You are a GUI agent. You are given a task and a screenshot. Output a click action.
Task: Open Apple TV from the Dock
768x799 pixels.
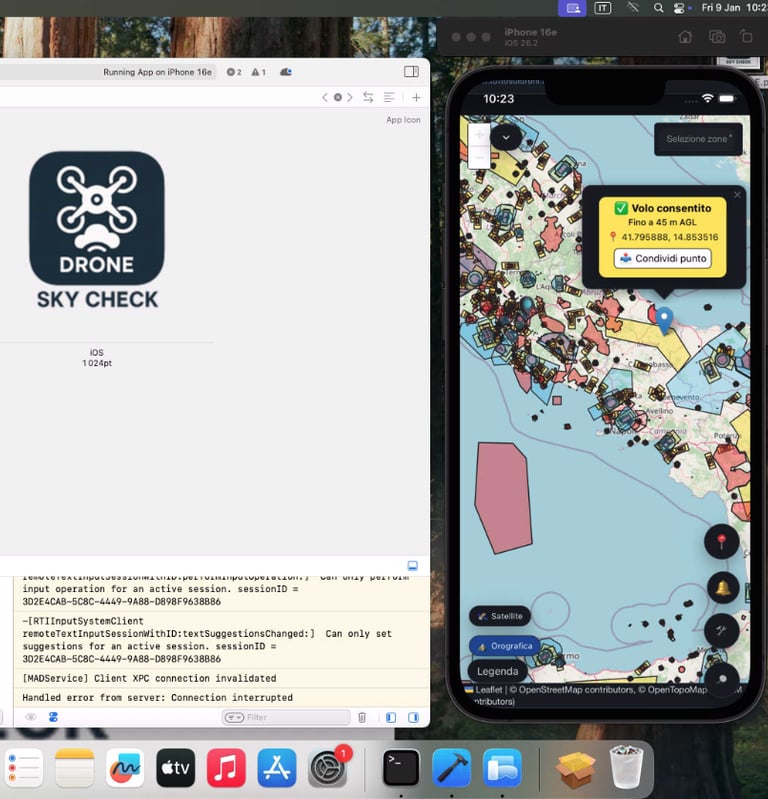click(x=175, y=768)
